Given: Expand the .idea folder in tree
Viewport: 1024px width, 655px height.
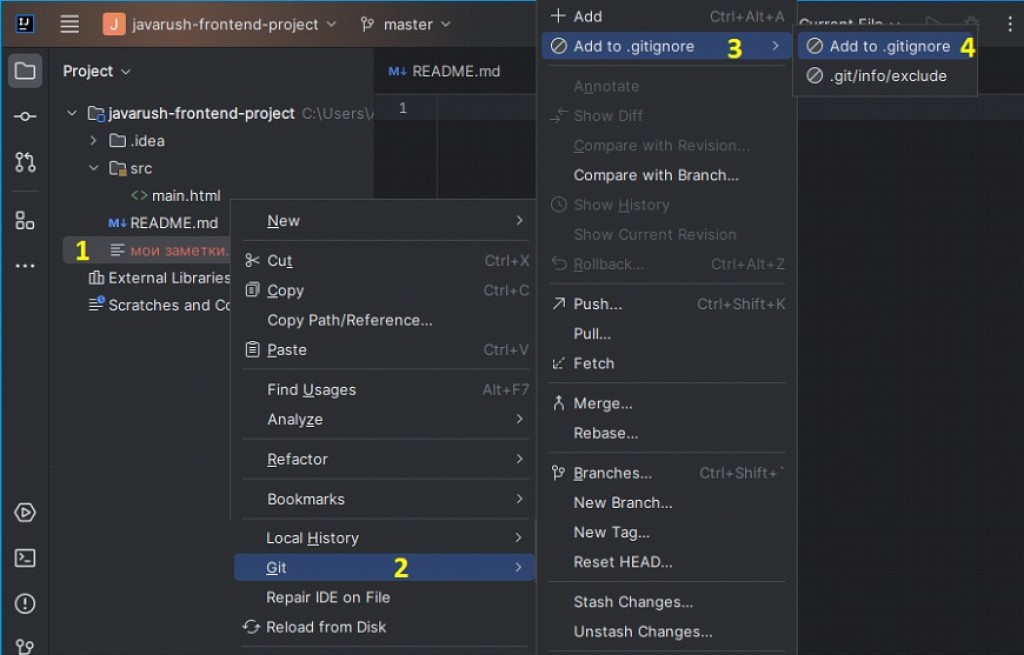Looking at the screenshot, I should pyautogui.click(x=93, y=141).
